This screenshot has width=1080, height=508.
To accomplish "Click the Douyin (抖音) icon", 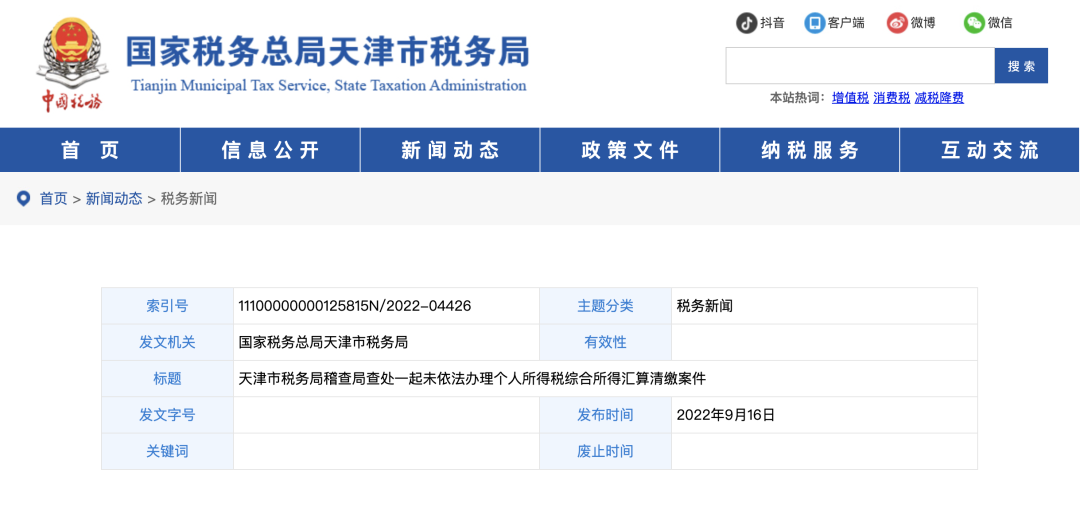I will [x=747, y=22].
